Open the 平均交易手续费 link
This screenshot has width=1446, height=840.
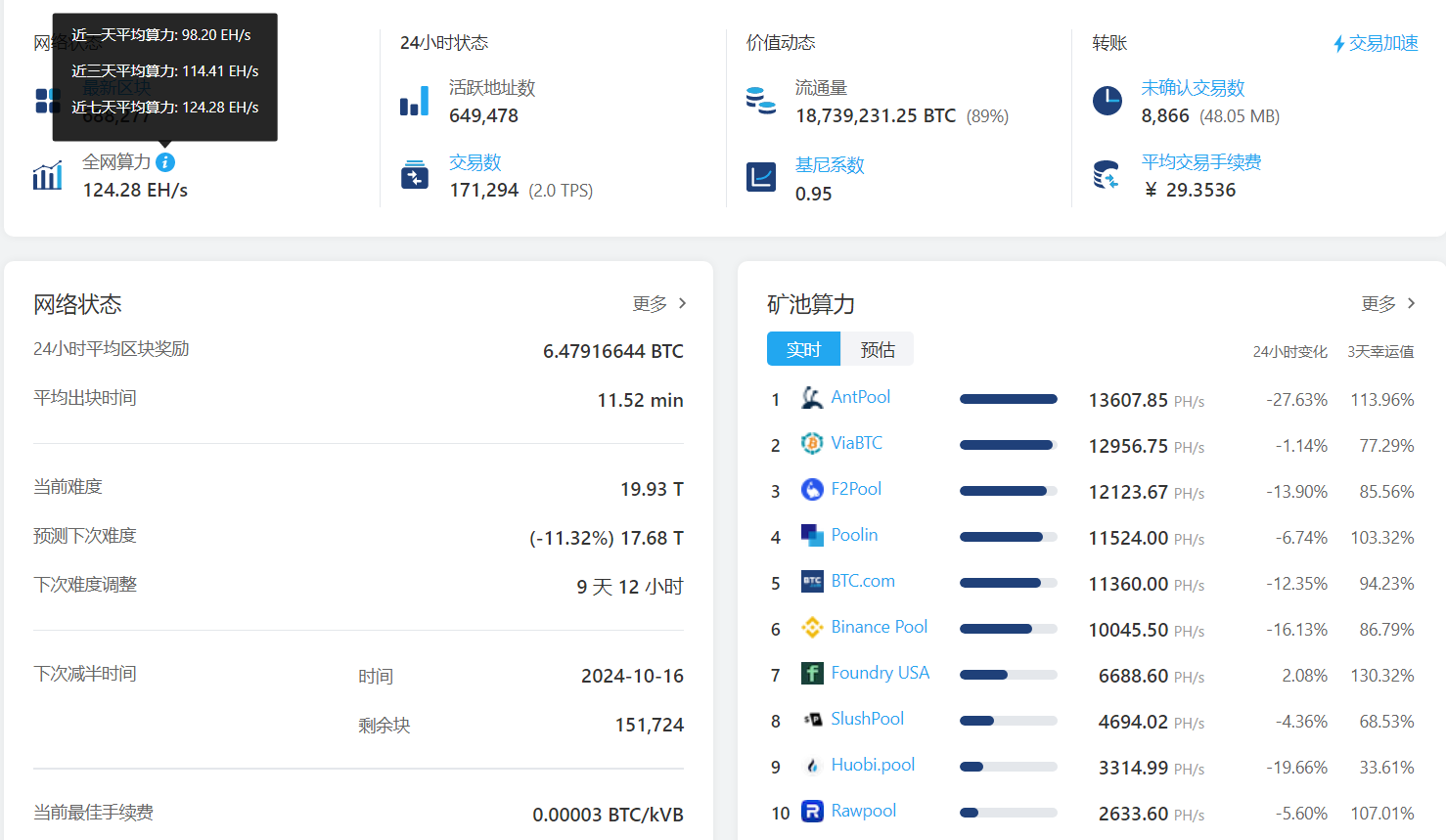(1201, 162)
